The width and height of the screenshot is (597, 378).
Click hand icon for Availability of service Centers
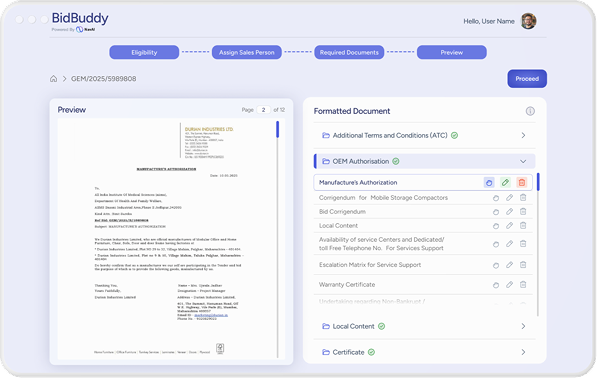tap(496, 244)
